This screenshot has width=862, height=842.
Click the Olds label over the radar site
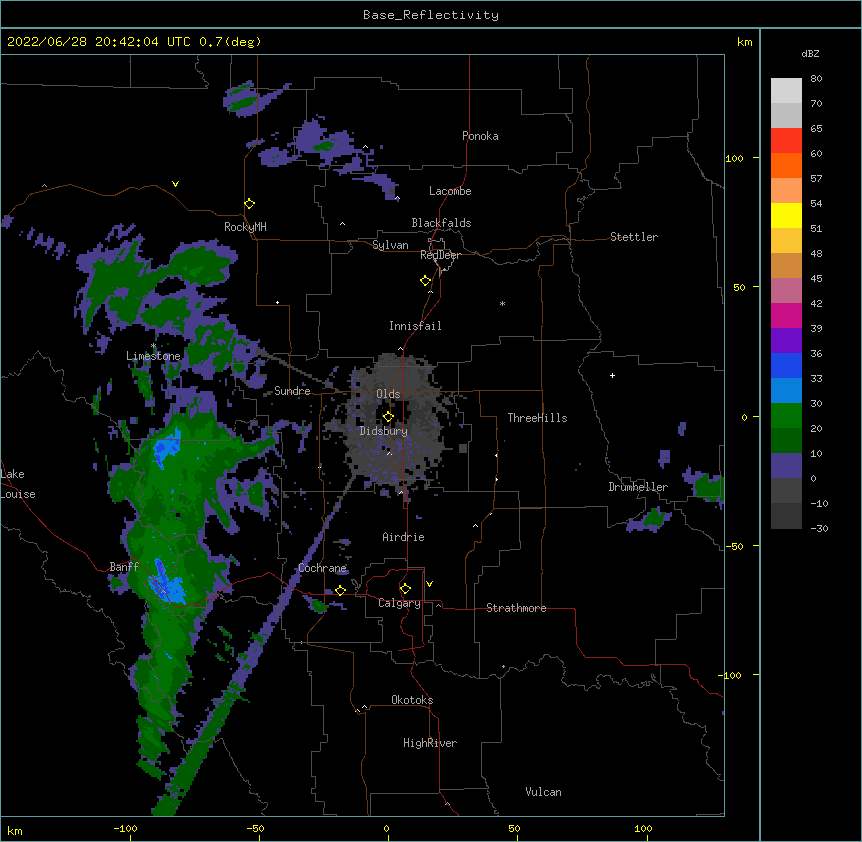tap(388, 394)
